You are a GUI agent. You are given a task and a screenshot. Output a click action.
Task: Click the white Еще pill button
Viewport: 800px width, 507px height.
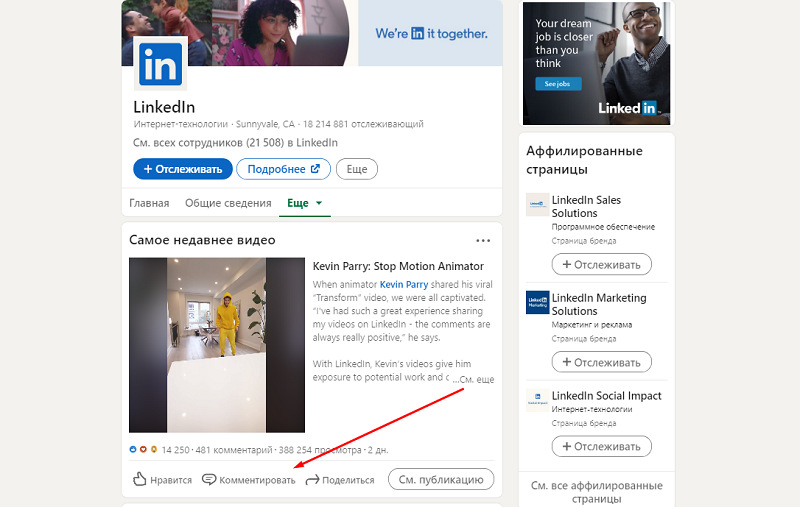[x=357, y=169]
